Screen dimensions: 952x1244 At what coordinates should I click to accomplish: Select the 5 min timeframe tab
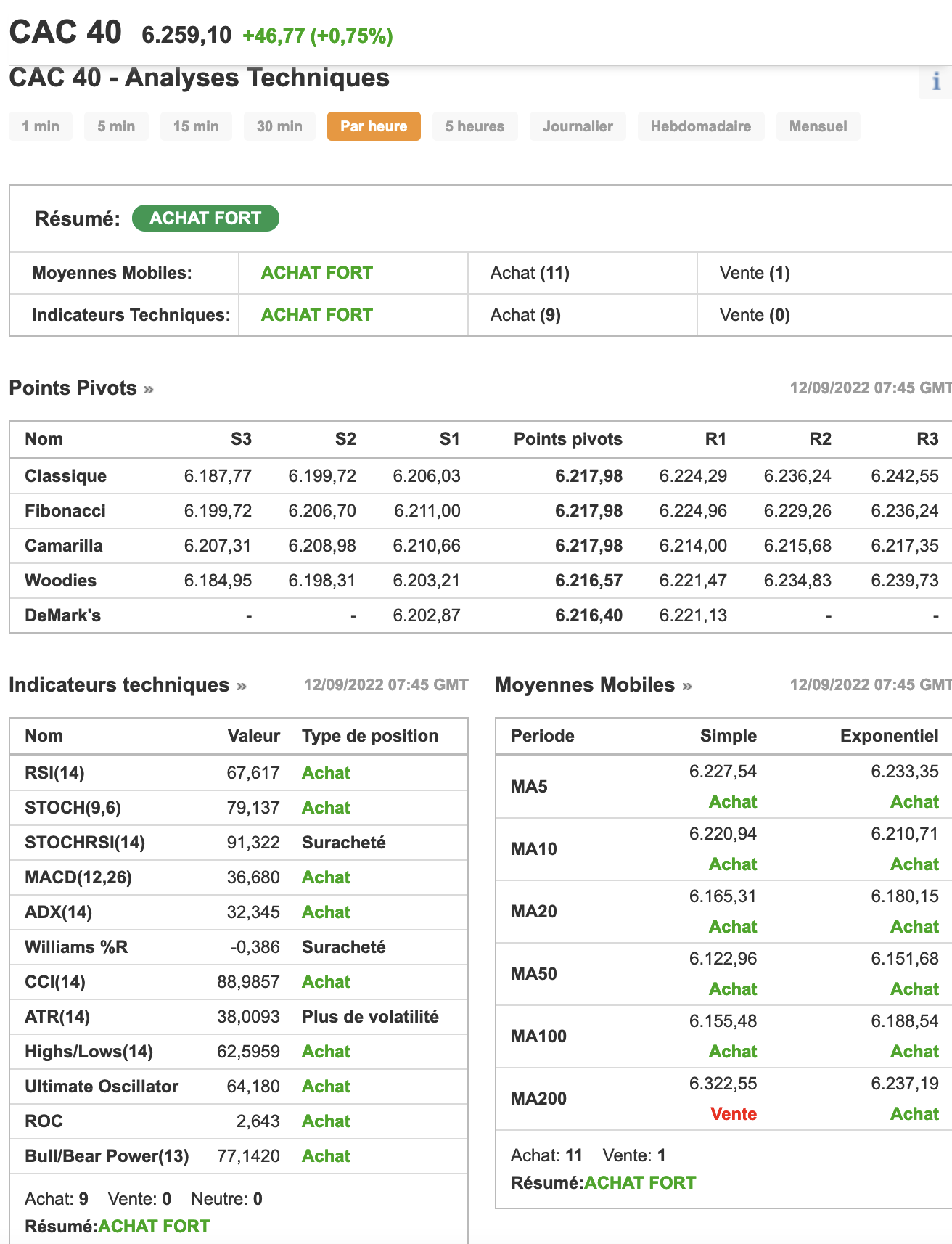click(116, 126)
